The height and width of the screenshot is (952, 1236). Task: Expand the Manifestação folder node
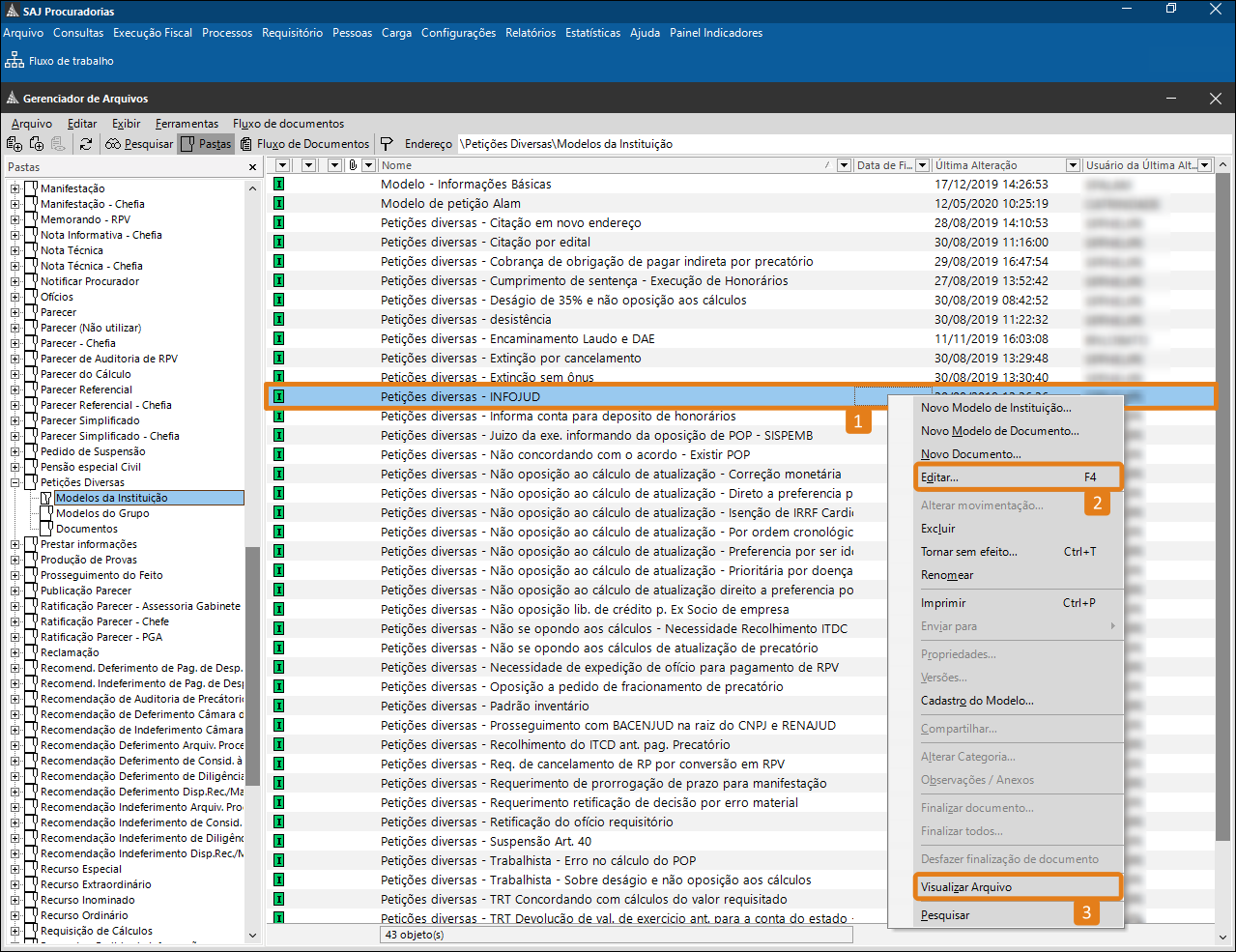point(14,188)
